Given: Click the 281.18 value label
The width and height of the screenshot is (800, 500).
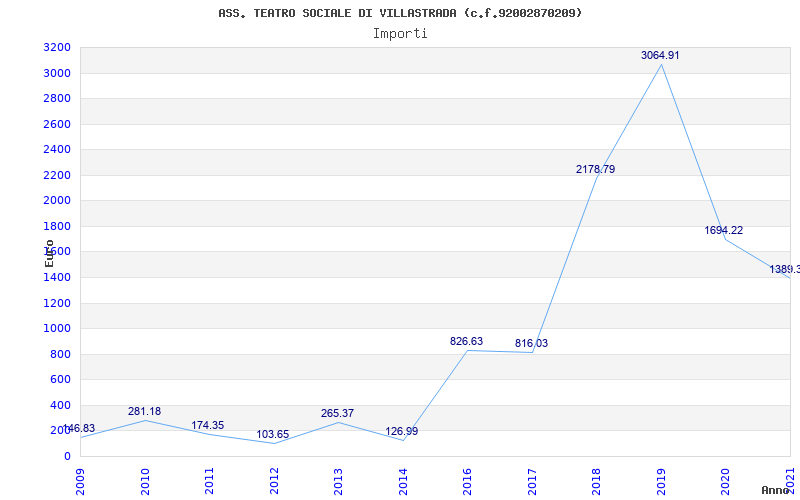Looking at the screenshot, I should (144, 411).
